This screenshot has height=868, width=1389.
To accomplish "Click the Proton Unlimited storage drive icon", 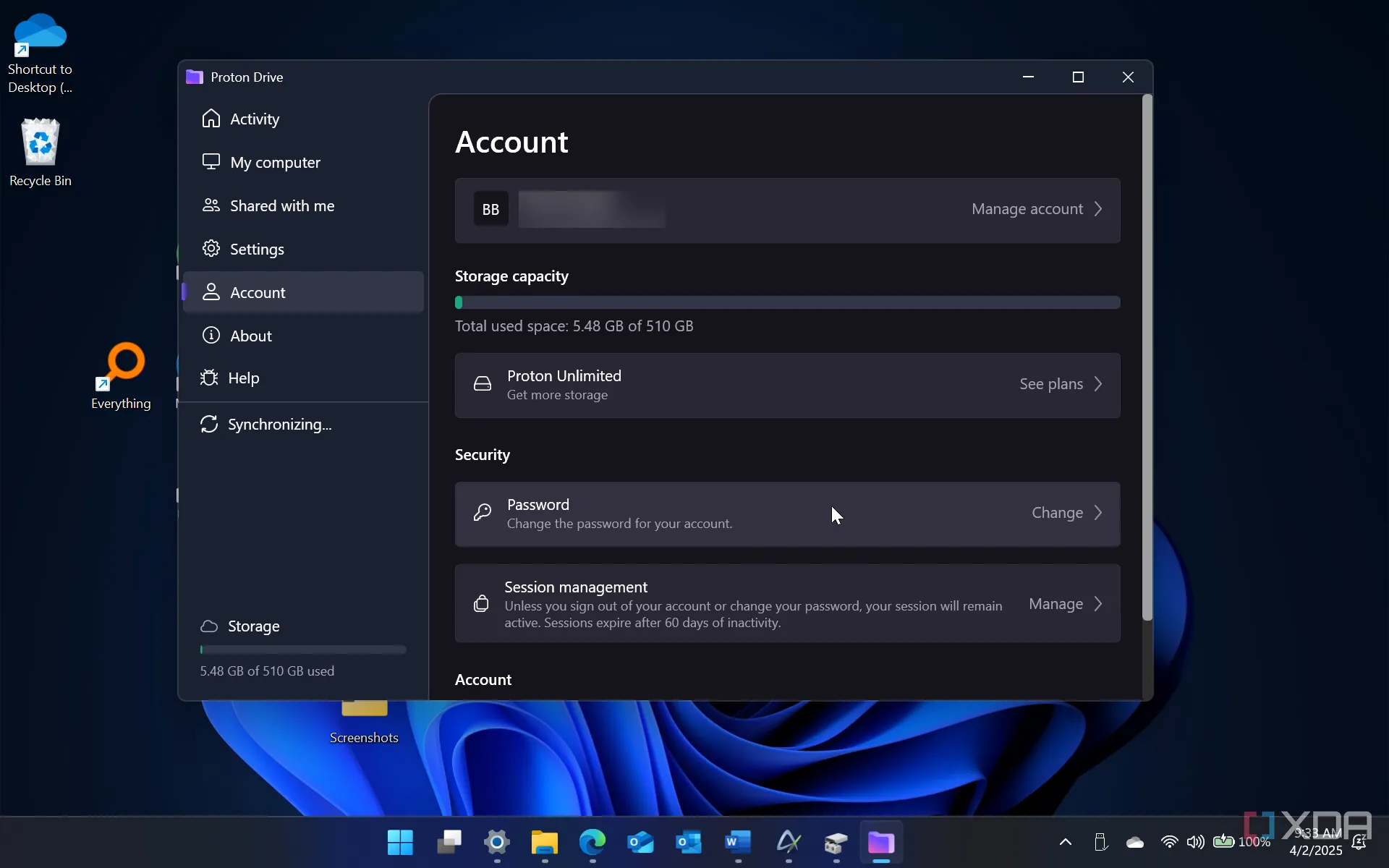I will tap(482, 384).
